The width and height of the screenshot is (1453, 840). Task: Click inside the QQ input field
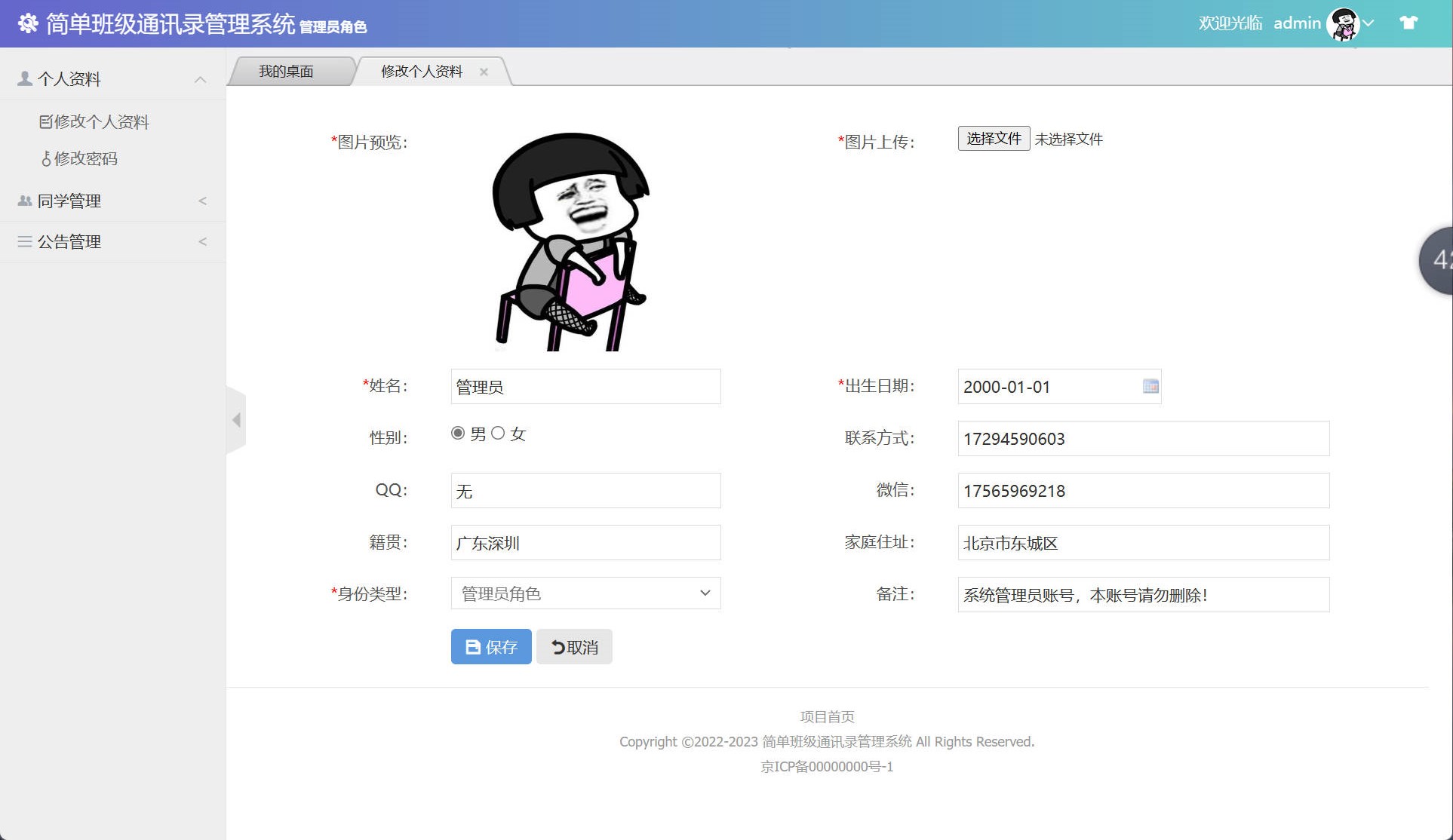tap(585, 490)
